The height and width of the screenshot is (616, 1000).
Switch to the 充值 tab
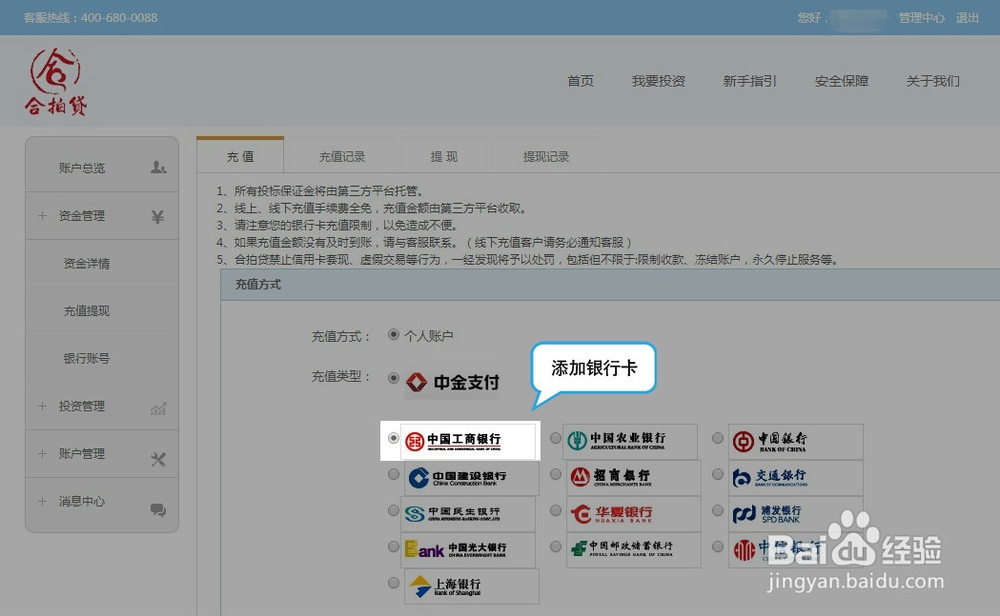pyautogui.click(x=240, y=156)
